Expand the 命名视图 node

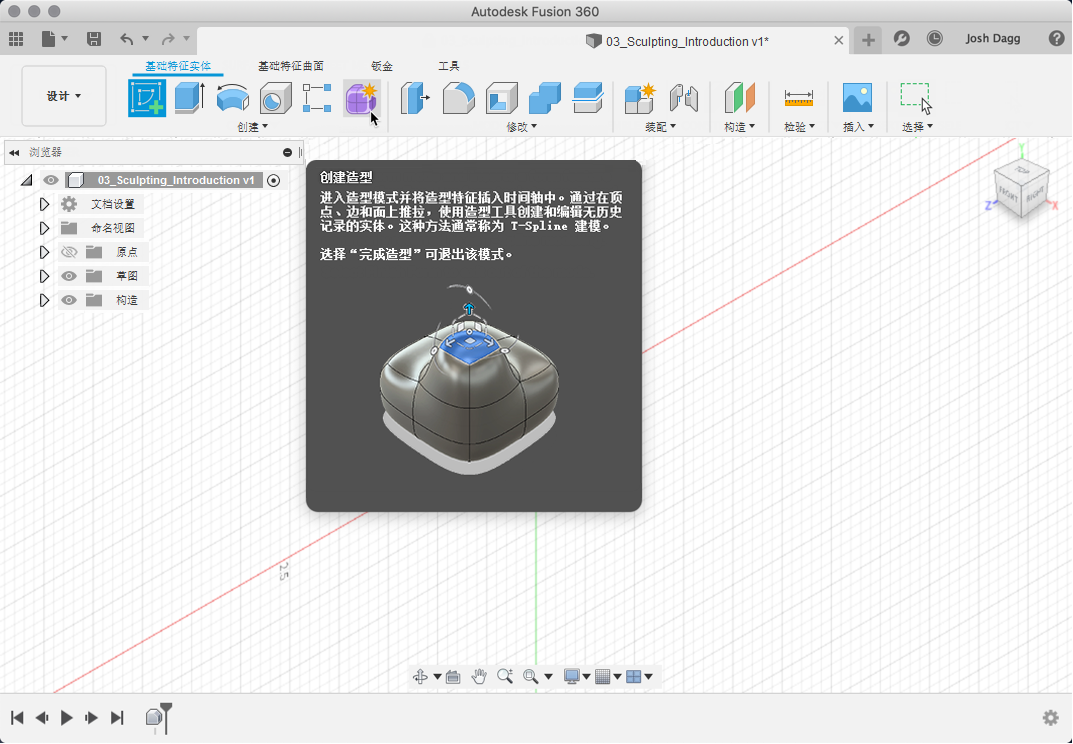point(44,228)
